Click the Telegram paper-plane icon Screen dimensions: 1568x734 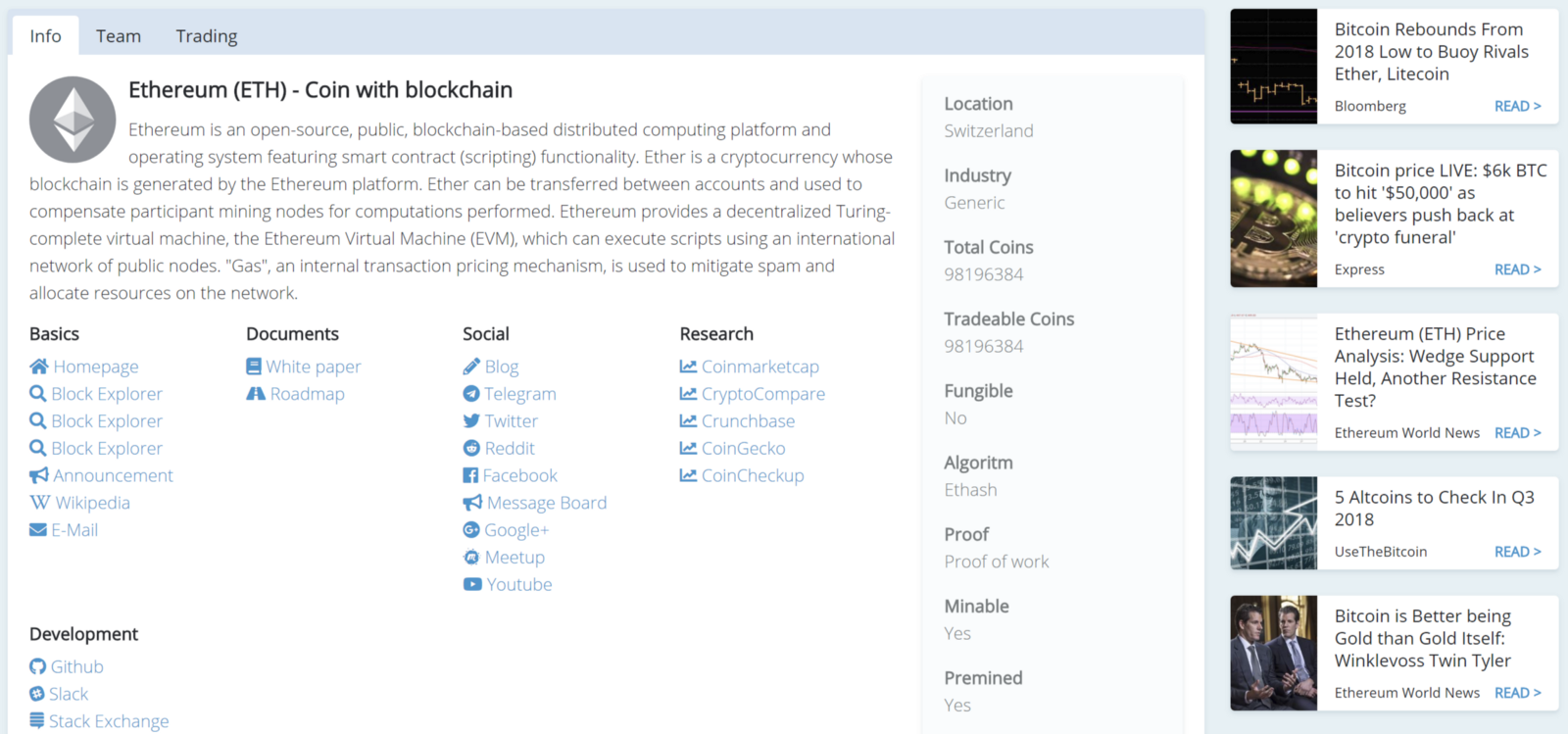coord(471,394)
